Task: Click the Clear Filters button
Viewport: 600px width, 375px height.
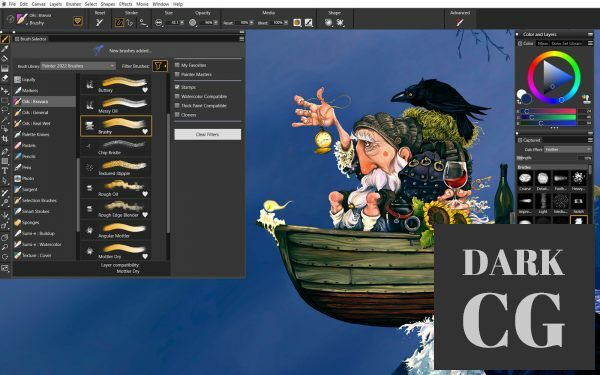Action: click(x=207, y=134)
